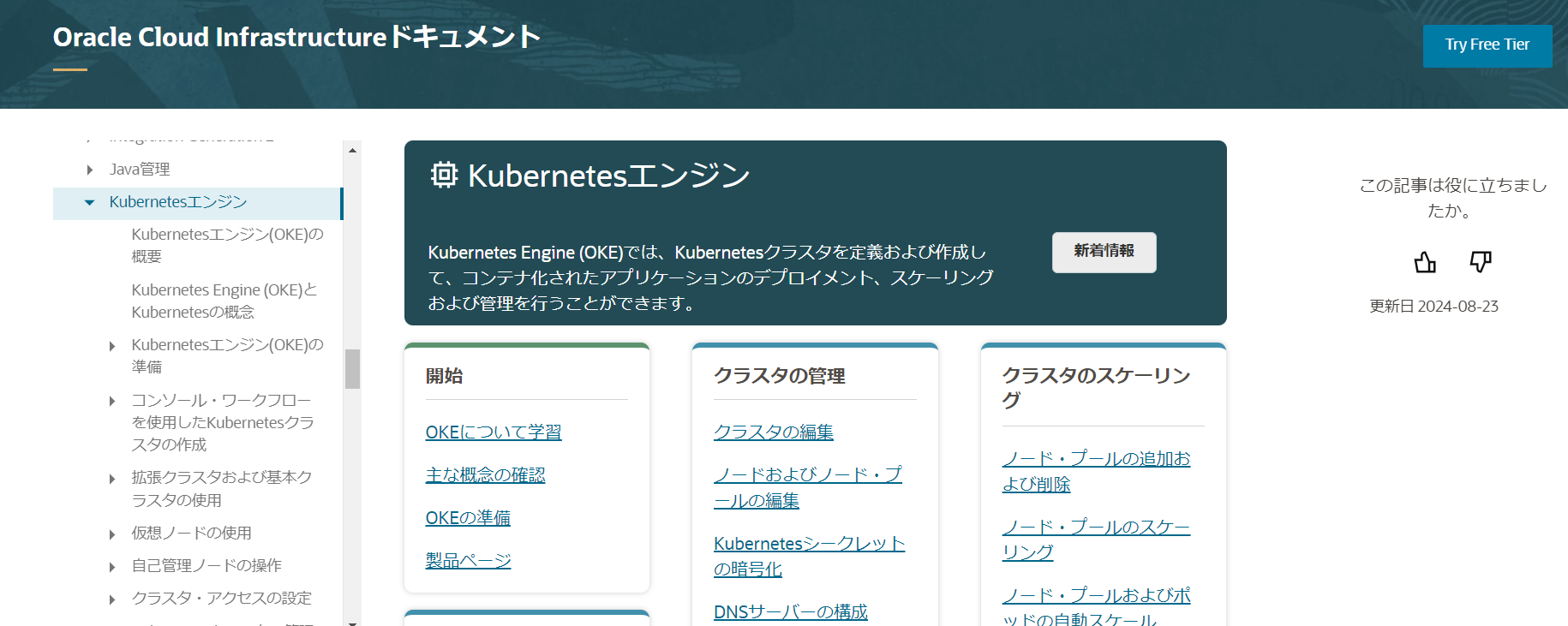This screenshot has height=626, width=1568.
Task: Open Kubernetesシークレットの暗号化 link
Action: click(810, 556)
